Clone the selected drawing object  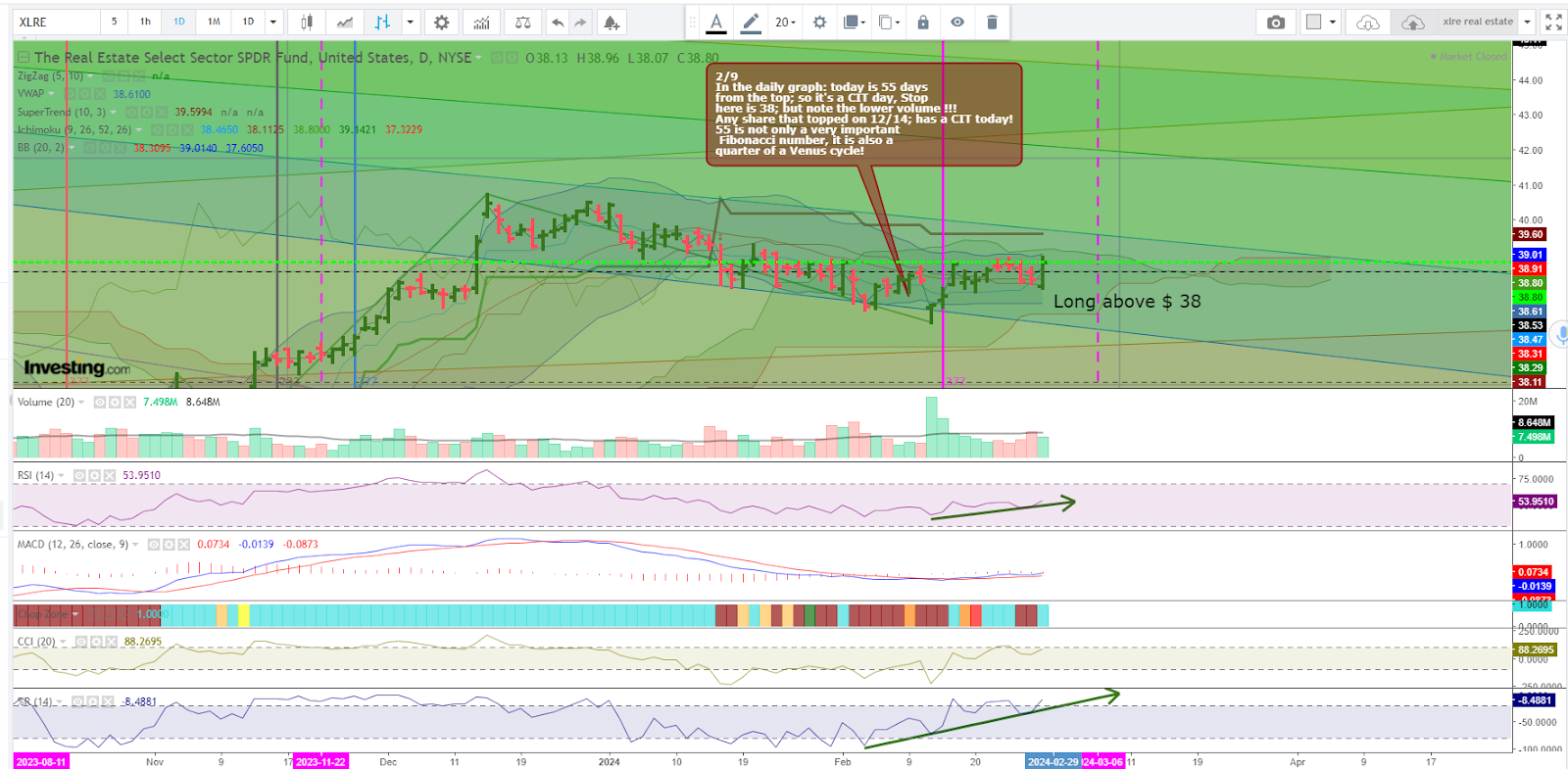coord(889,22)
